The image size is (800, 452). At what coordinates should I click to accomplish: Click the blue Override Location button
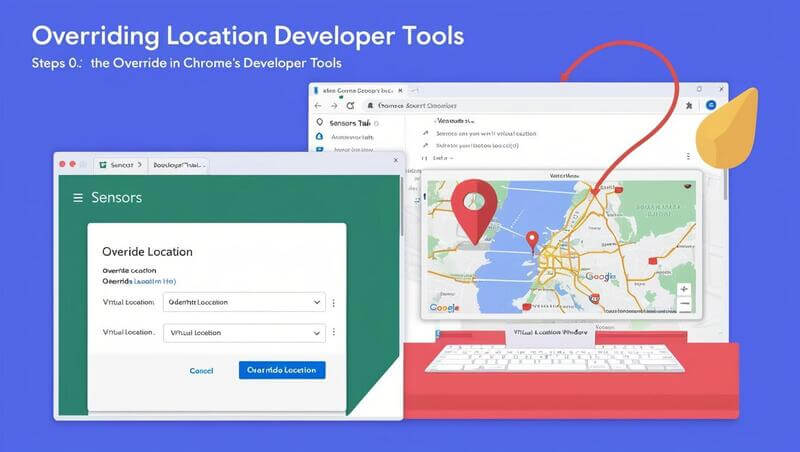(282, 370)
